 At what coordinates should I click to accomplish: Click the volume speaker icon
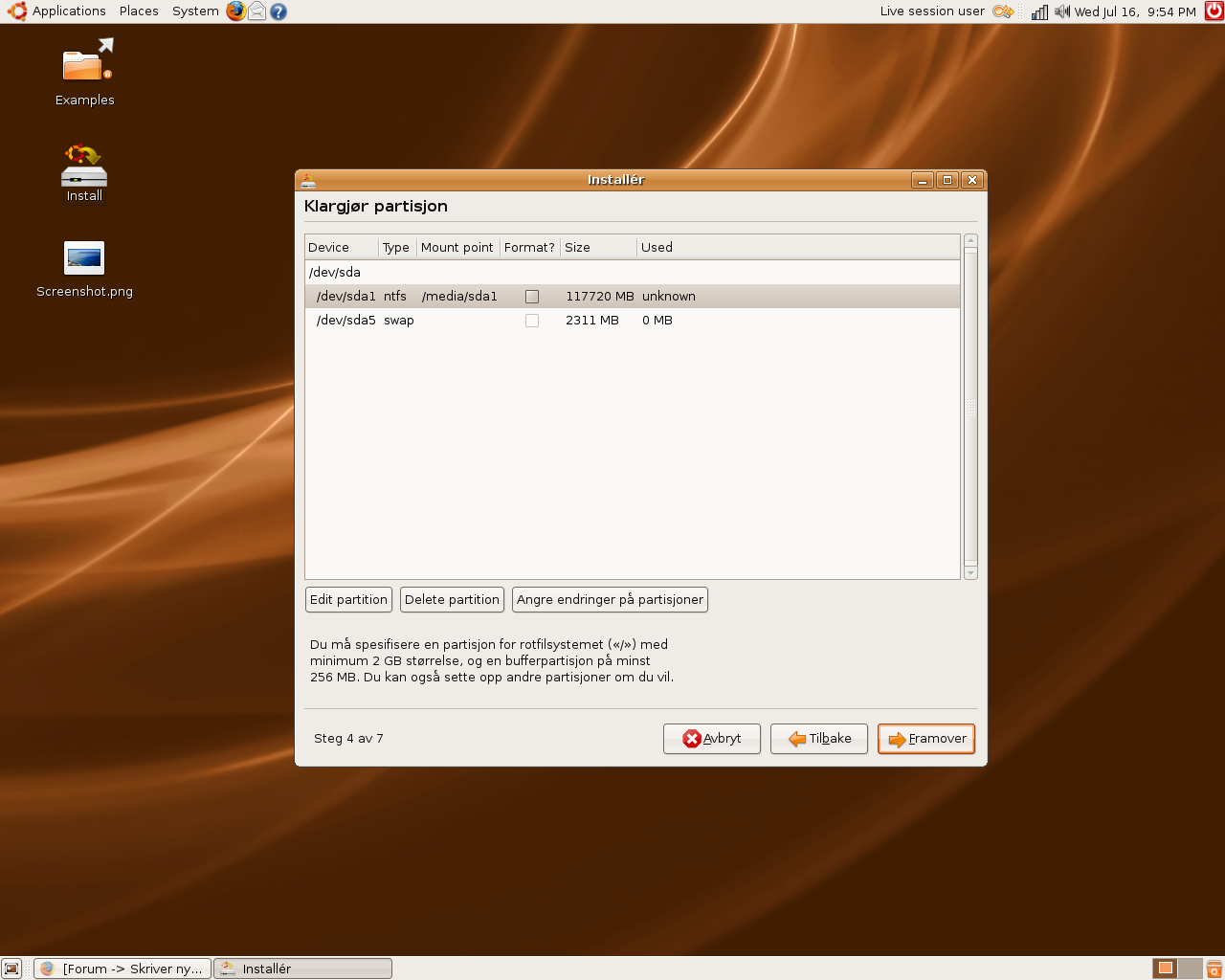(x=1062, y=11)
